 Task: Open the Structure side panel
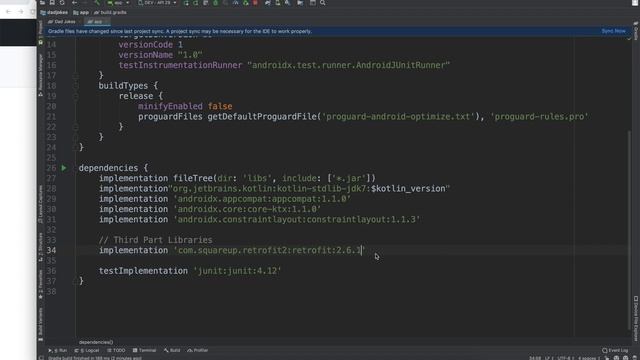tap(40, 247)
